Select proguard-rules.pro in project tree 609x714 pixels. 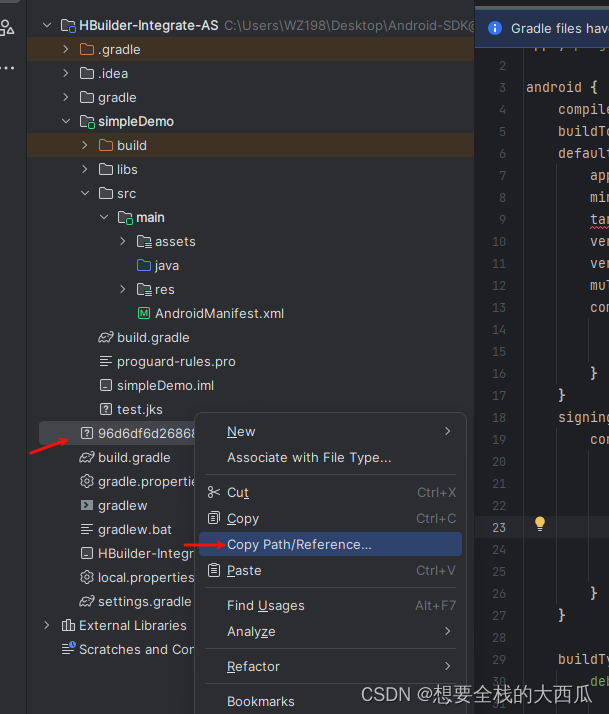tap(176, 361)
